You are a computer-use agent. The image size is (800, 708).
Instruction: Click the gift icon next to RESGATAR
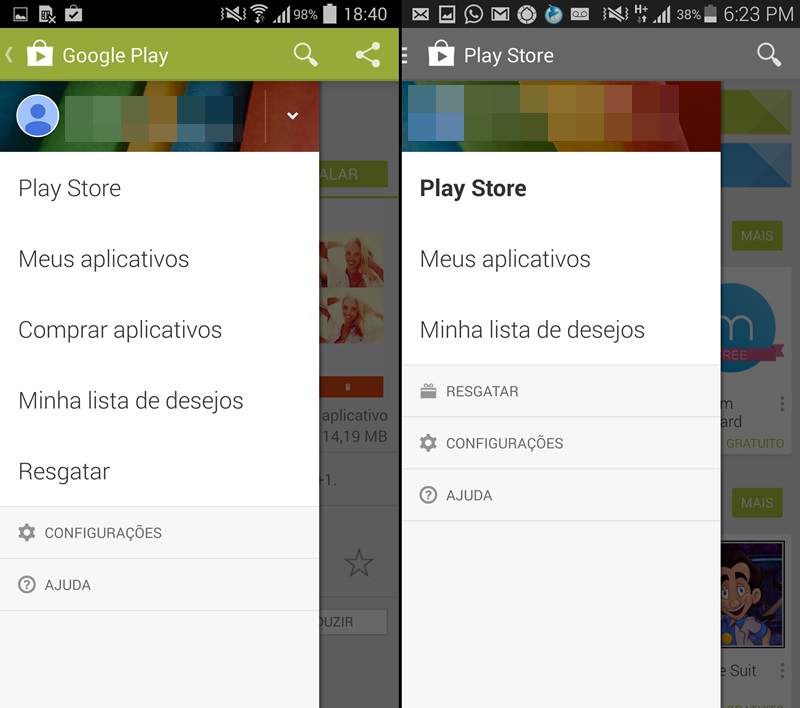[428, 391]
